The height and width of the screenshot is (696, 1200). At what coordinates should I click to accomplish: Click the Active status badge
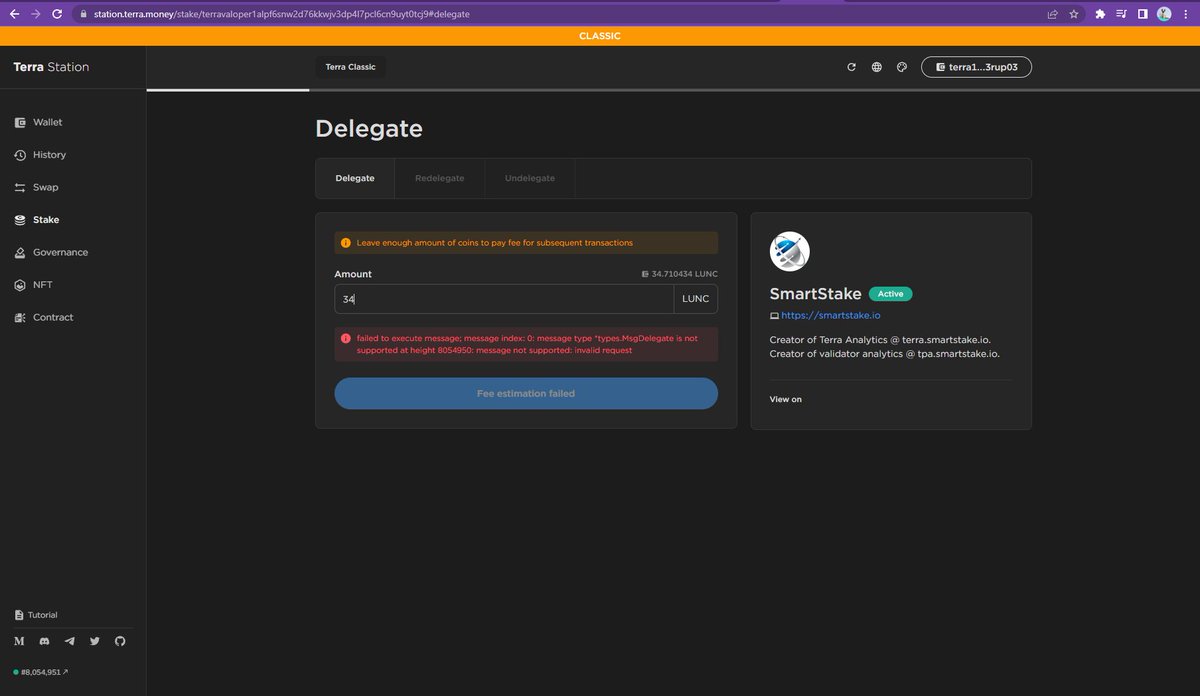pos(891,294)
